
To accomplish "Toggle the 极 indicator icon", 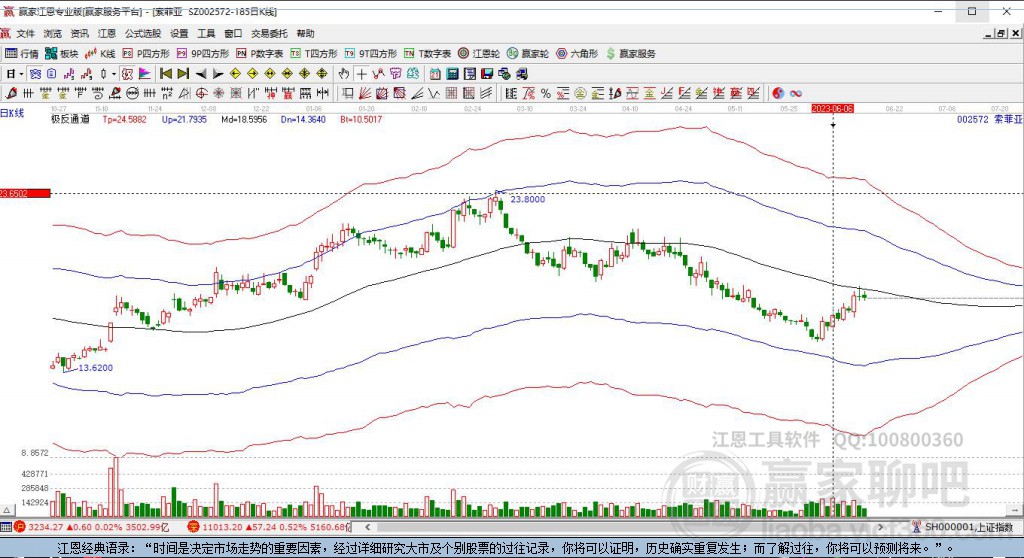I will [x=127, y=74].
